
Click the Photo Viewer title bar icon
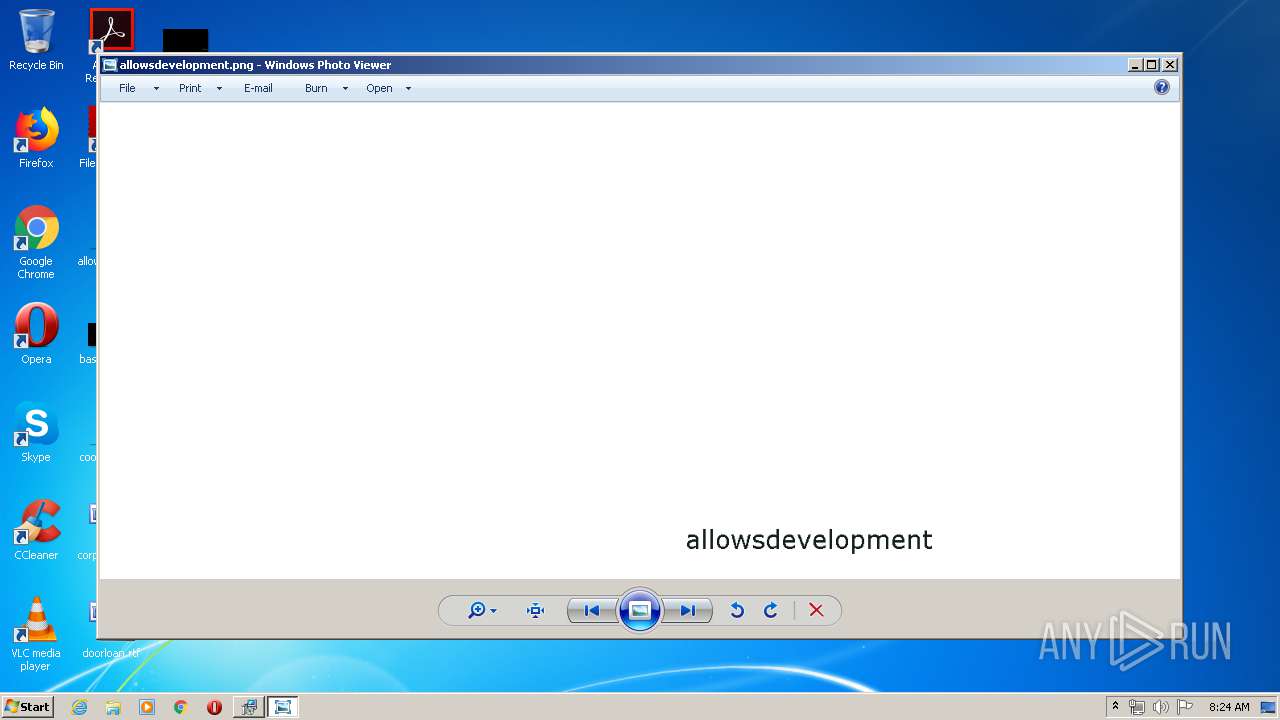[110, 65]
